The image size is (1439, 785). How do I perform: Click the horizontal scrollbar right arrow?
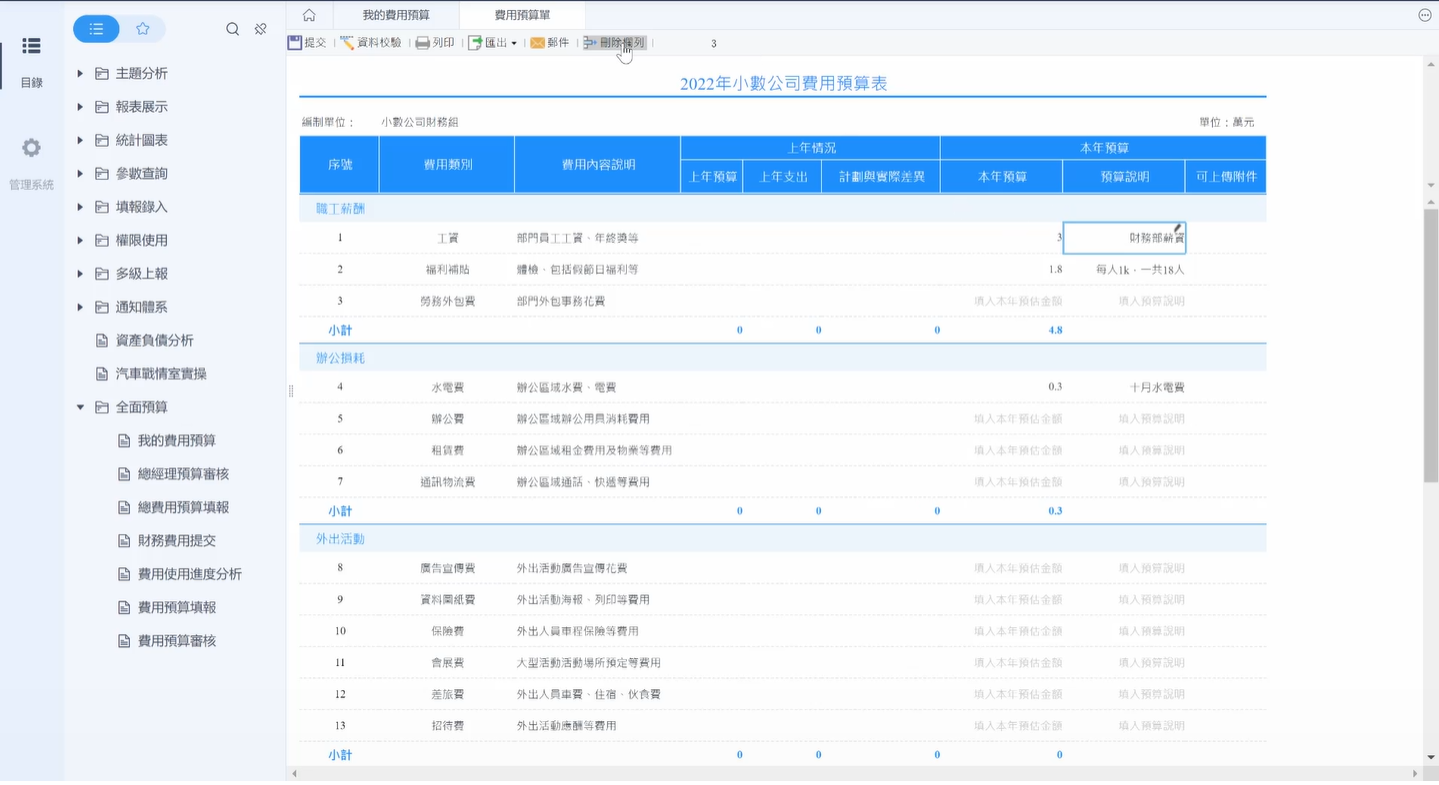click(1415, 774)
